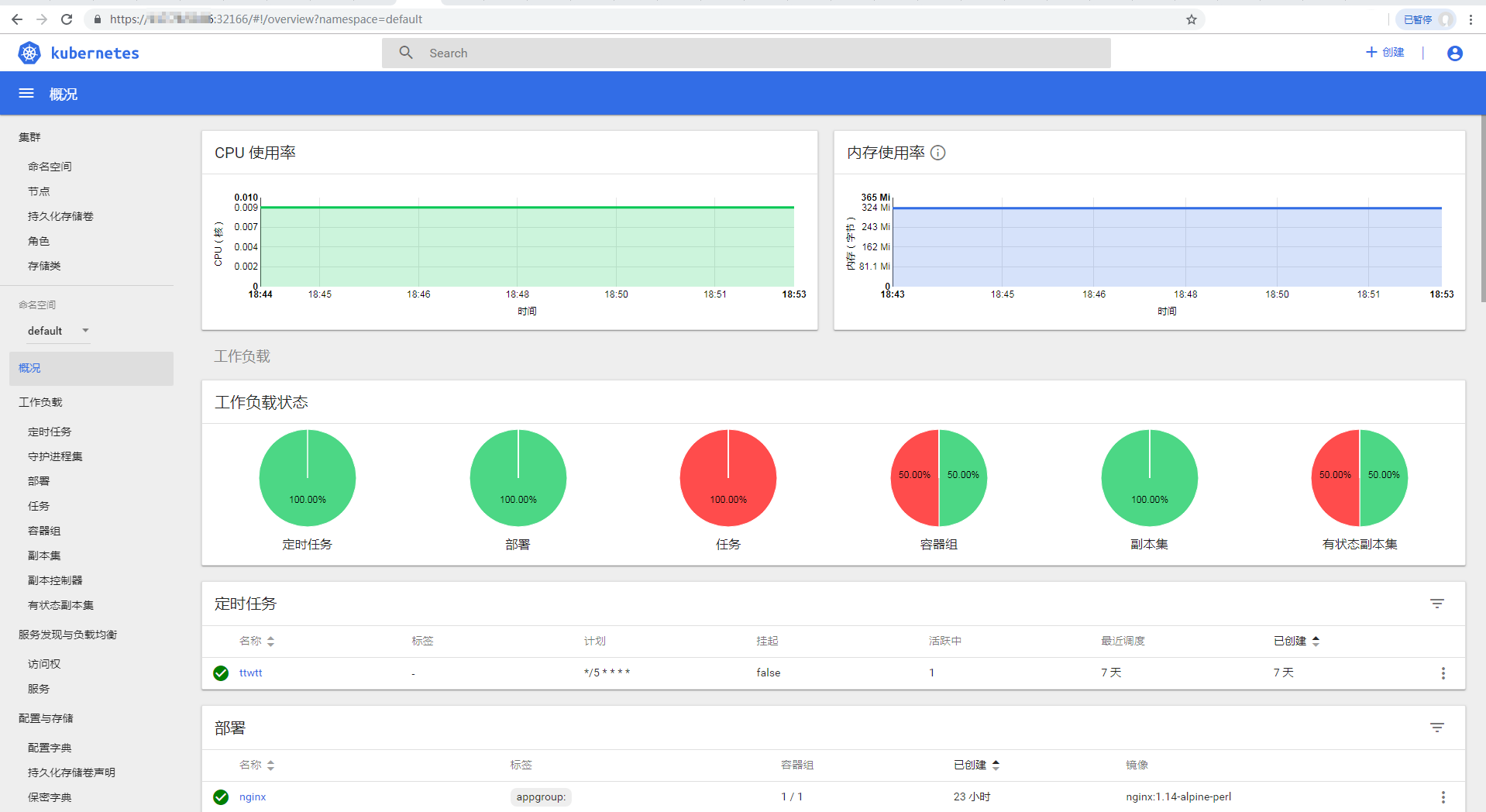Open filter for 定时任务 table
The image size is (1486, 812).
click(1437, 604)
